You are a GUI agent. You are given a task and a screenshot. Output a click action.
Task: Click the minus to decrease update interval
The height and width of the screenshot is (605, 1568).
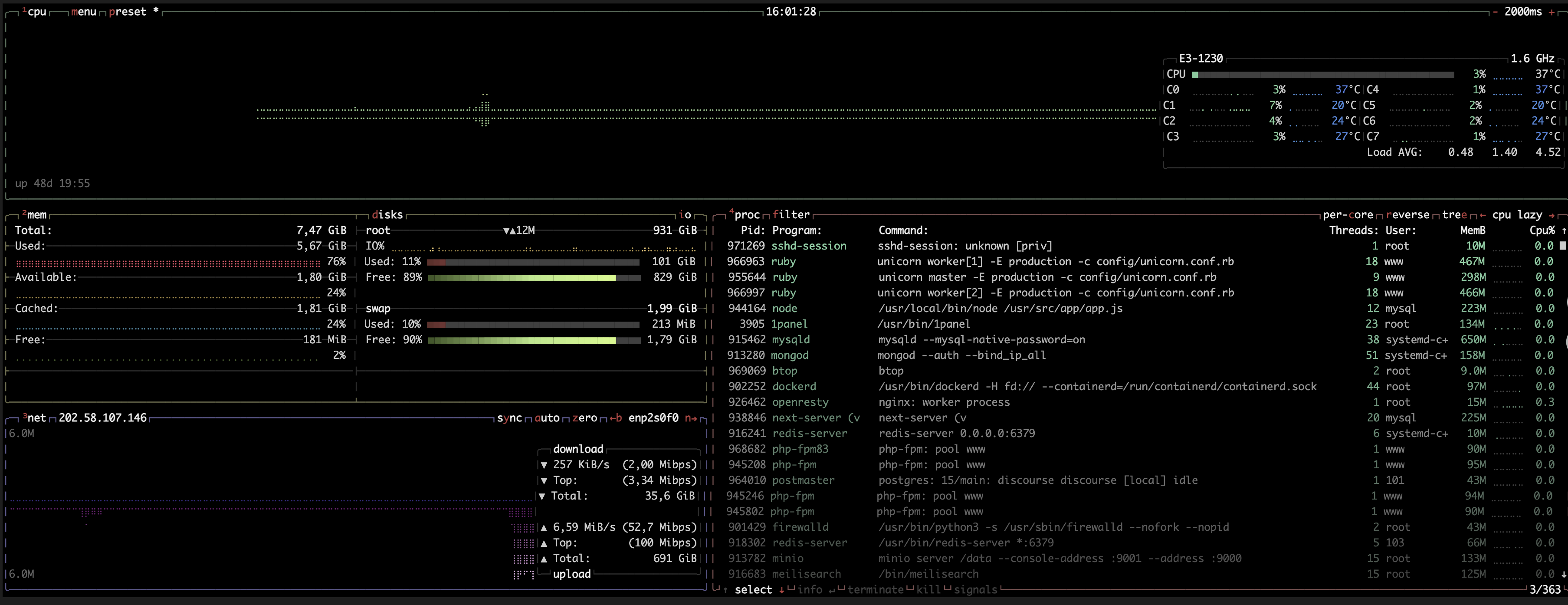pos(1496,12)
